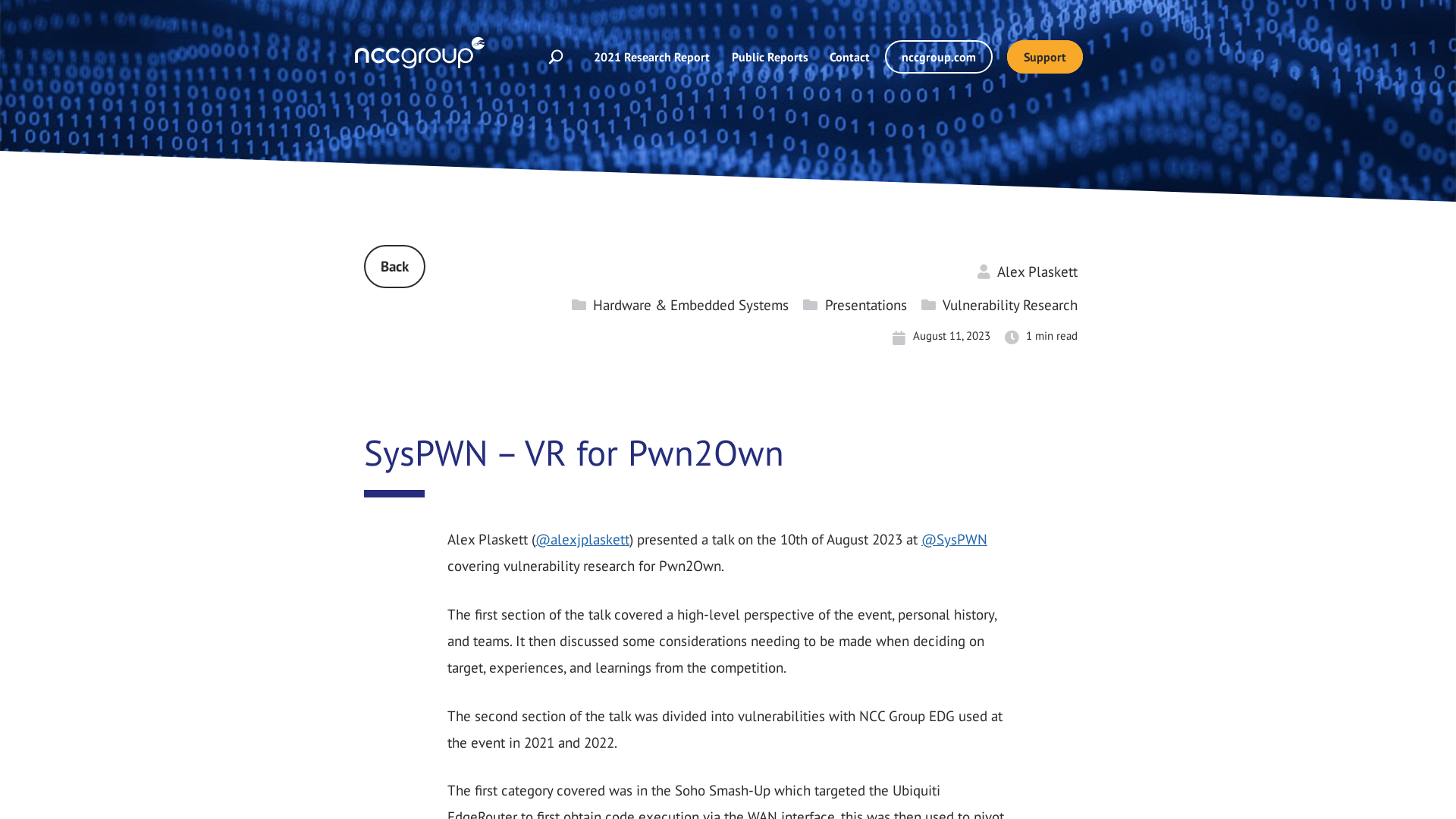Click the author person icon
The height and width of the screenshot is (819, 1456).
(984, 272)
